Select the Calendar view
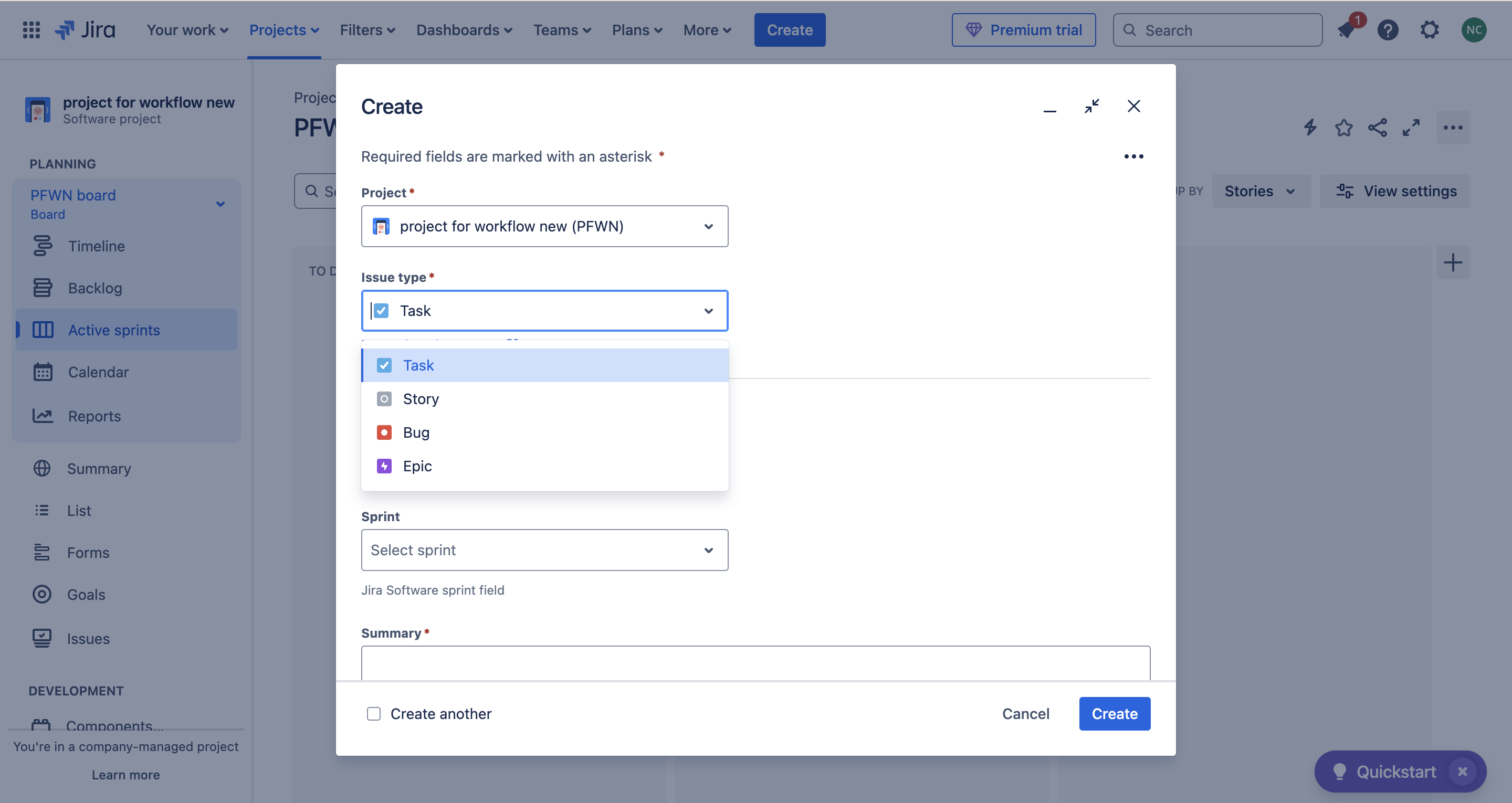This screenshot has height=803, width=1512. coord(98,372)
